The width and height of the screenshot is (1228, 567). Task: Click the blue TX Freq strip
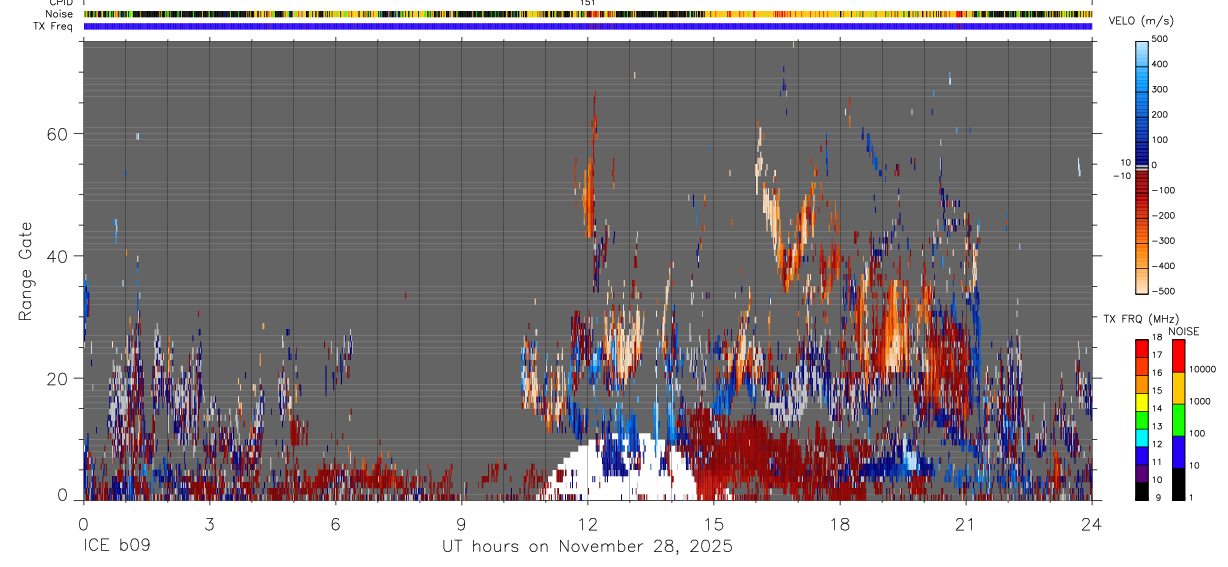click(x=588, y=26)
